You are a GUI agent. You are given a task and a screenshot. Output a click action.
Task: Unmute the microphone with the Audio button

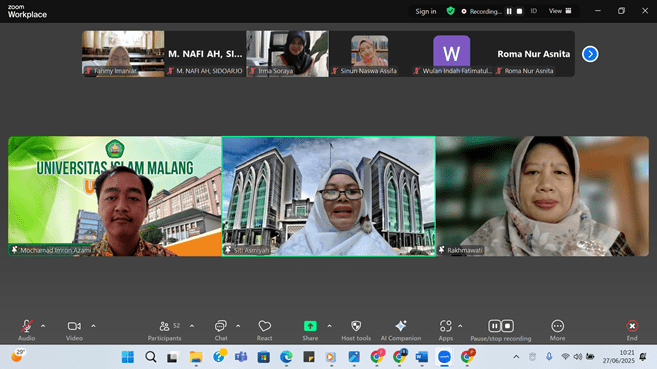pyautogui.click(x=26, y=330)
